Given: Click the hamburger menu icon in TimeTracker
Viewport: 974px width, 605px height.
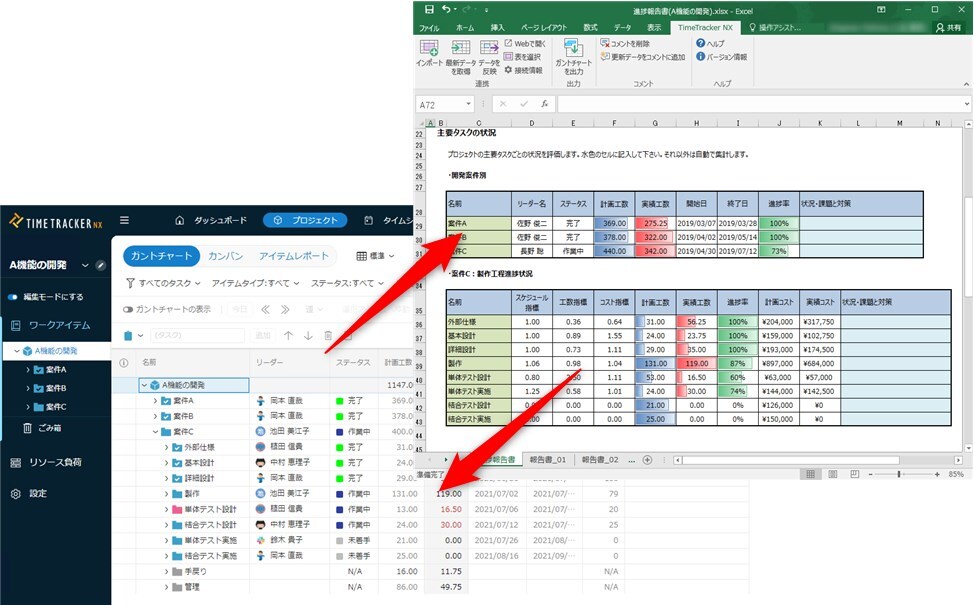Looking at the screenshot, I should [124, 220].
